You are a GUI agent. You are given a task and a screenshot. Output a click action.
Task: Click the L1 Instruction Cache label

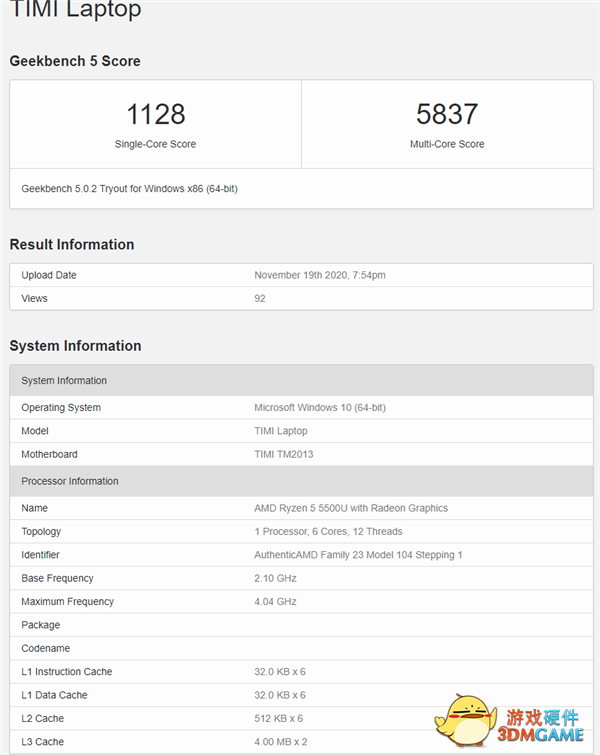66,672
